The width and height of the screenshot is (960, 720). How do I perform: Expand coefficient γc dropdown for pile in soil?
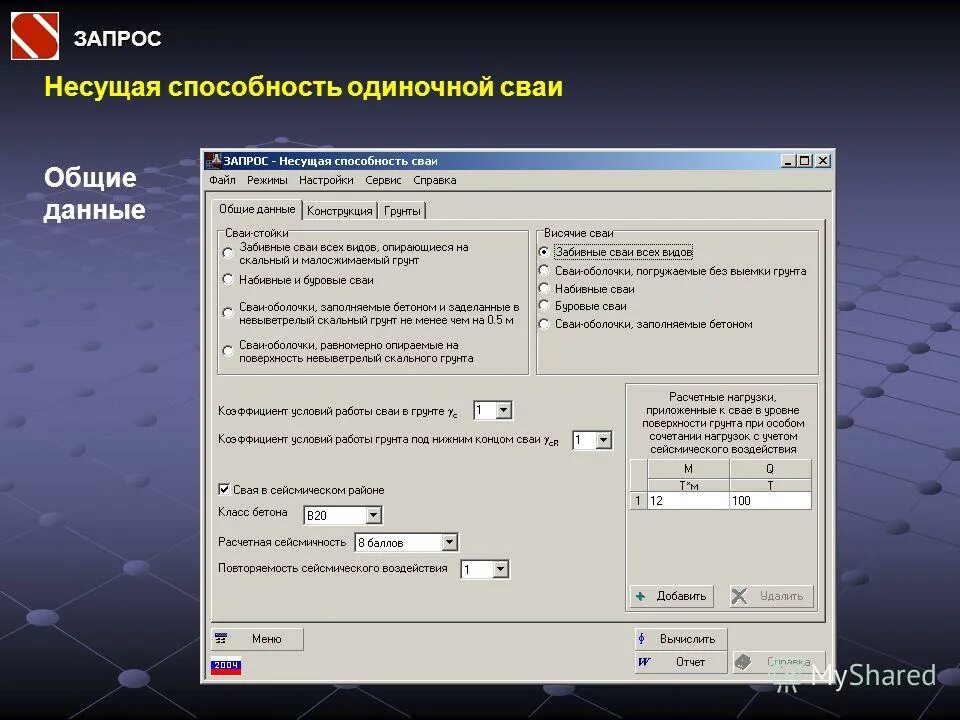tap(503, 410)
